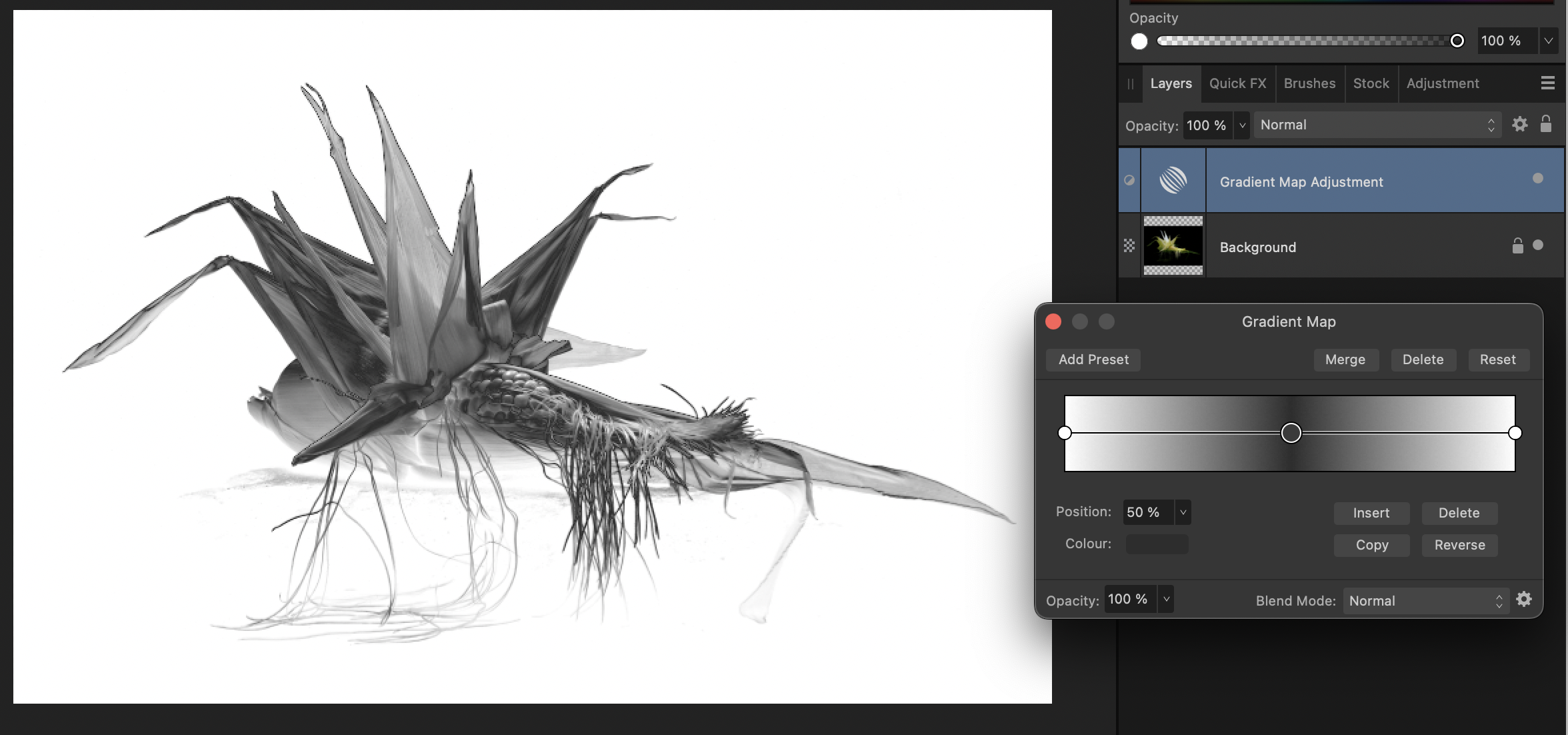Click the layer lock padlock icon
The image size is (1568, 735).
pos(1545,124)
